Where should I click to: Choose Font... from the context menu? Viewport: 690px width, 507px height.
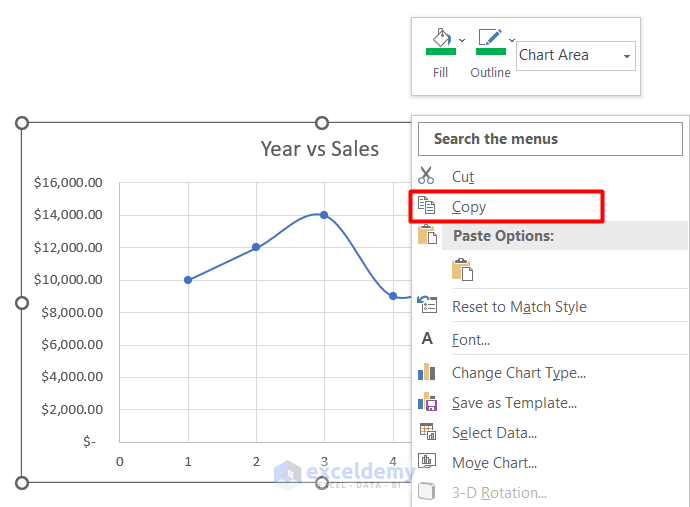(x=471, y=339)
